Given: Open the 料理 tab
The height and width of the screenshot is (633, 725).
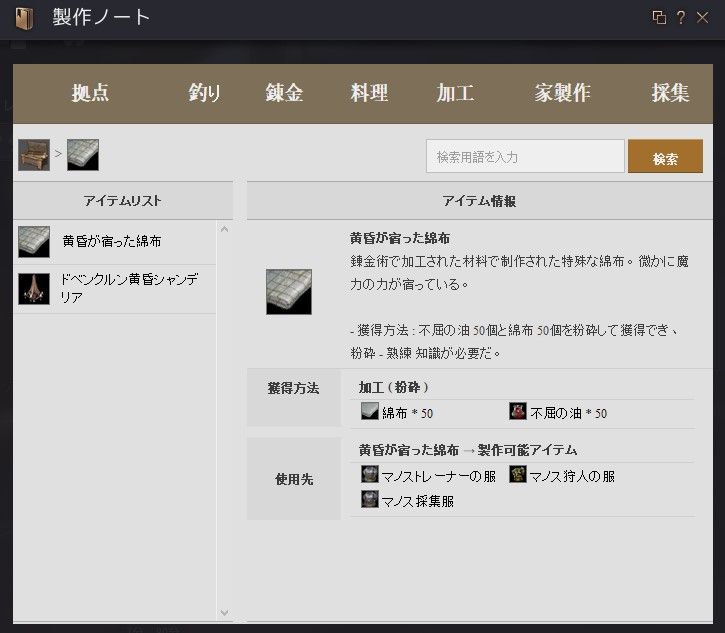Looking at the screenshot, I should 369,93.
